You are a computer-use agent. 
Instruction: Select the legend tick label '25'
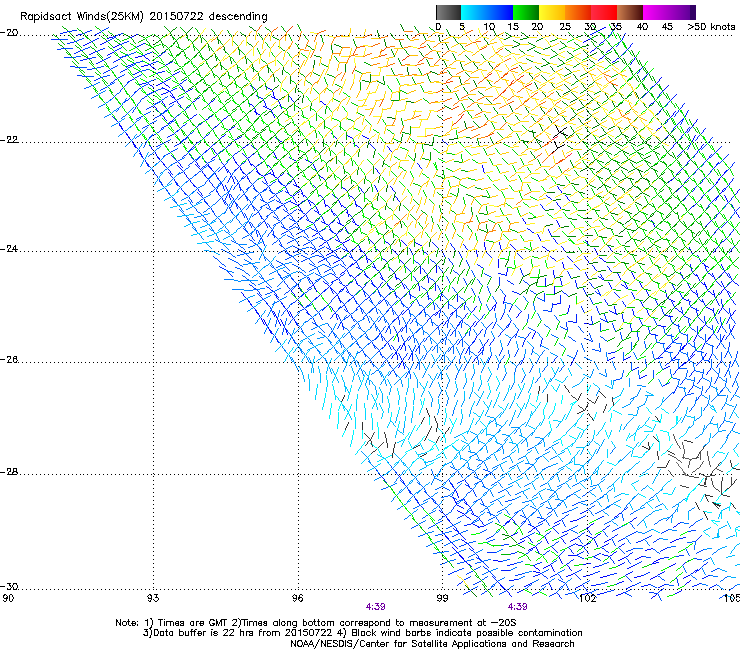click(x=565, y=27)
